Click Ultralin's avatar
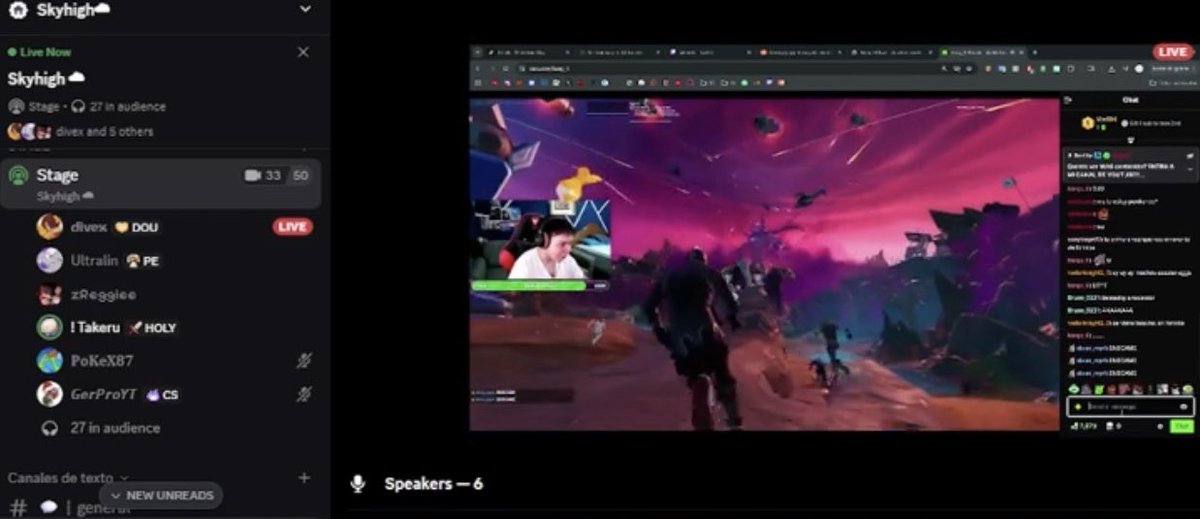1200x519 pixels. 49,260
